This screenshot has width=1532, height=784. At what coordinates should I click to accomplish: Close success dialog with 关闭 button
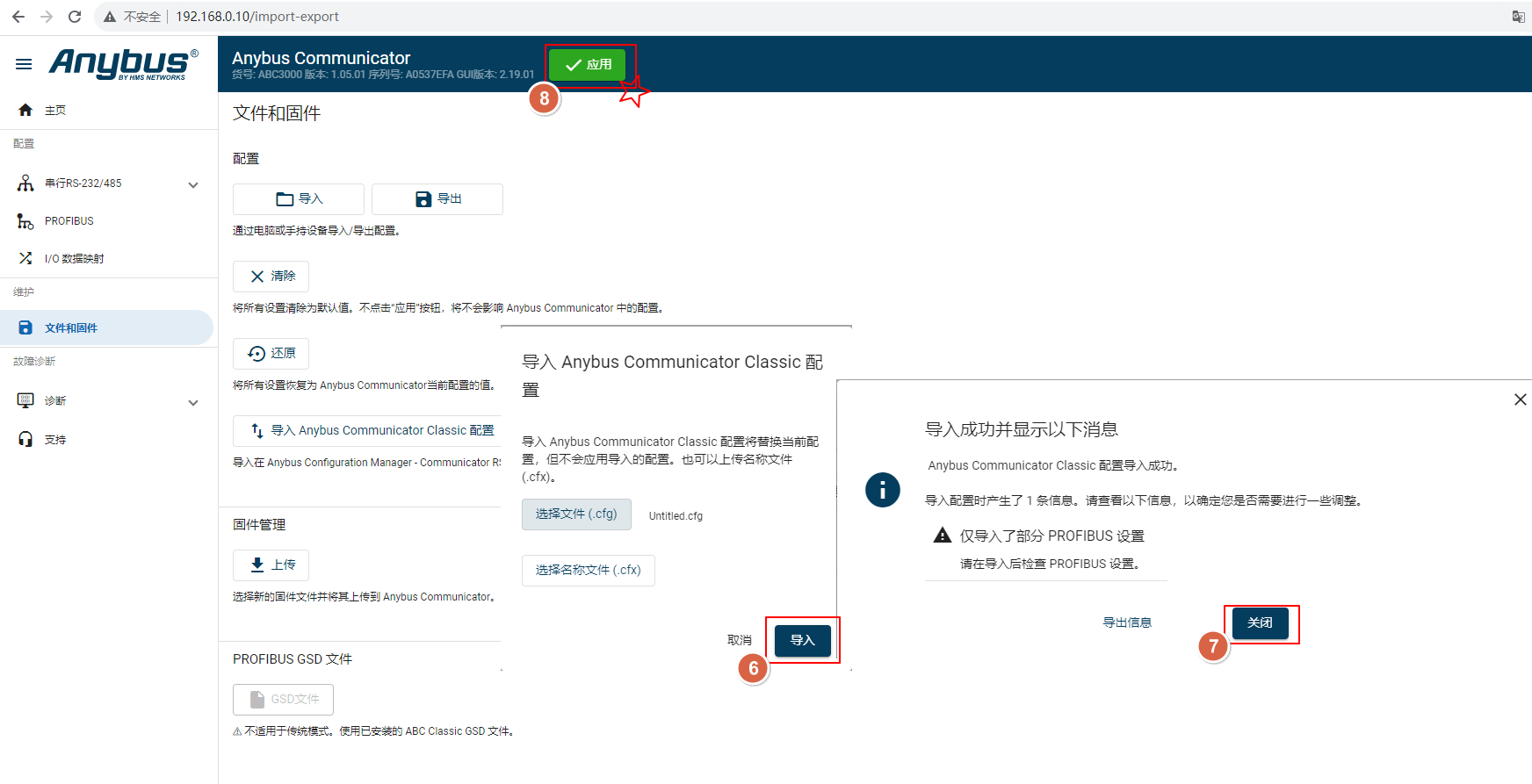tap(1261, 623)
